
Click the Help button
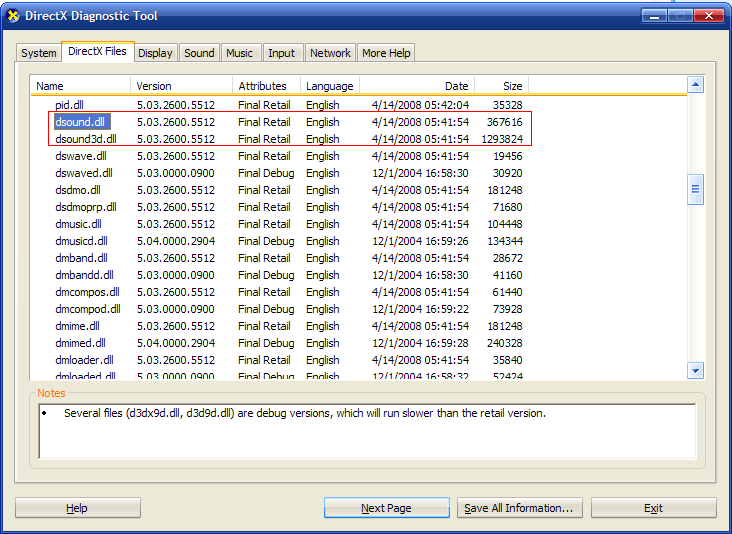point(77,508)
